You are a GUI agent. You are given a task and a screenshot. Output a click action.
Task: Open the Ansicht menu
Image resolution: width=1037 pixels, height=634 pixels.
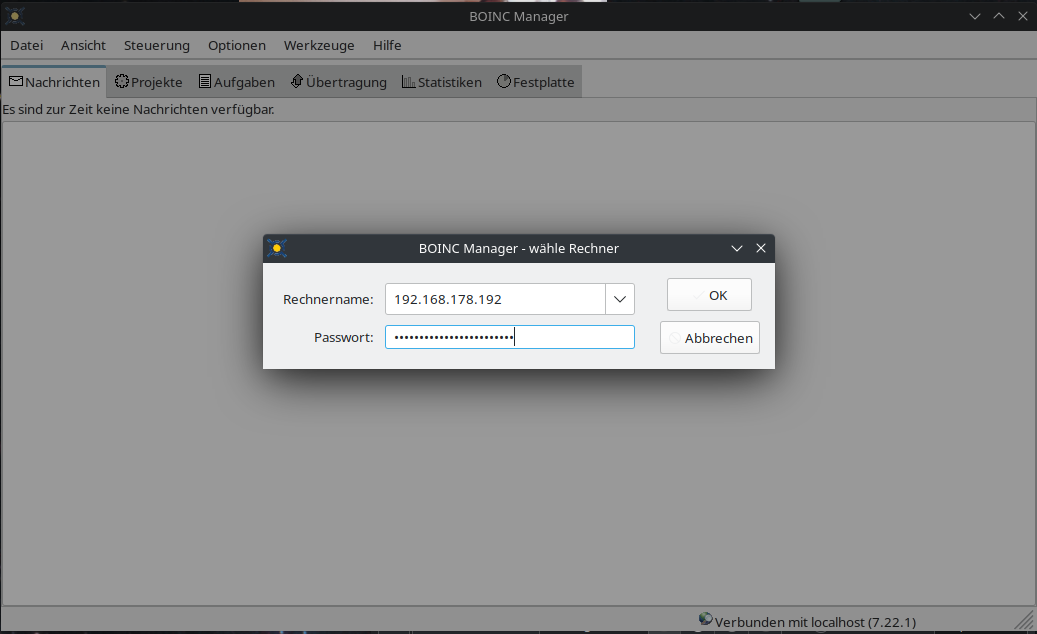coord(83,45)
